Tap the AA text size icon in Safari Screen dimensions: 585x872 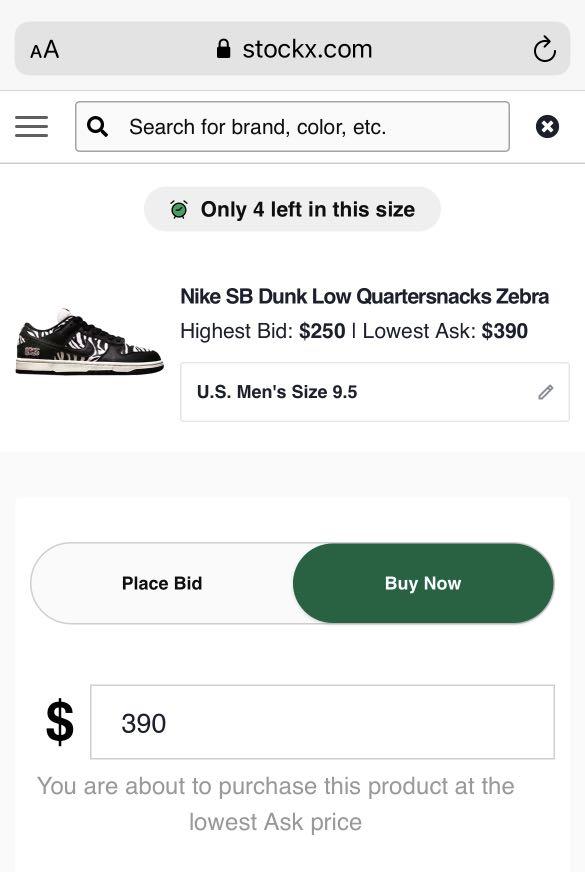(x=45, y=48)
